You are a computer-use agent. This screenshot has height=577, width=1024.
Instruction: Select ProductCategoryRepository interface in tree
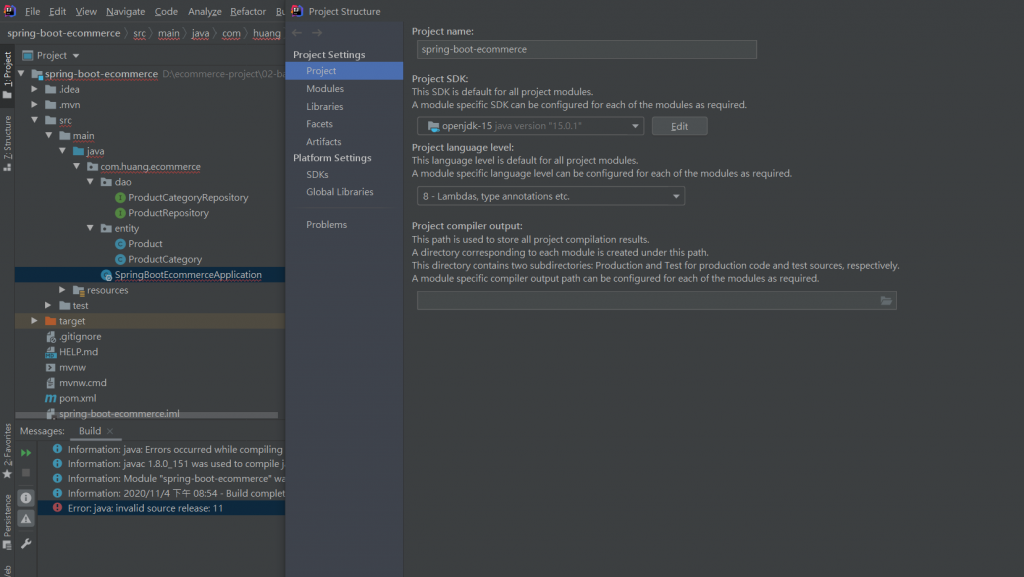[188, 197]
